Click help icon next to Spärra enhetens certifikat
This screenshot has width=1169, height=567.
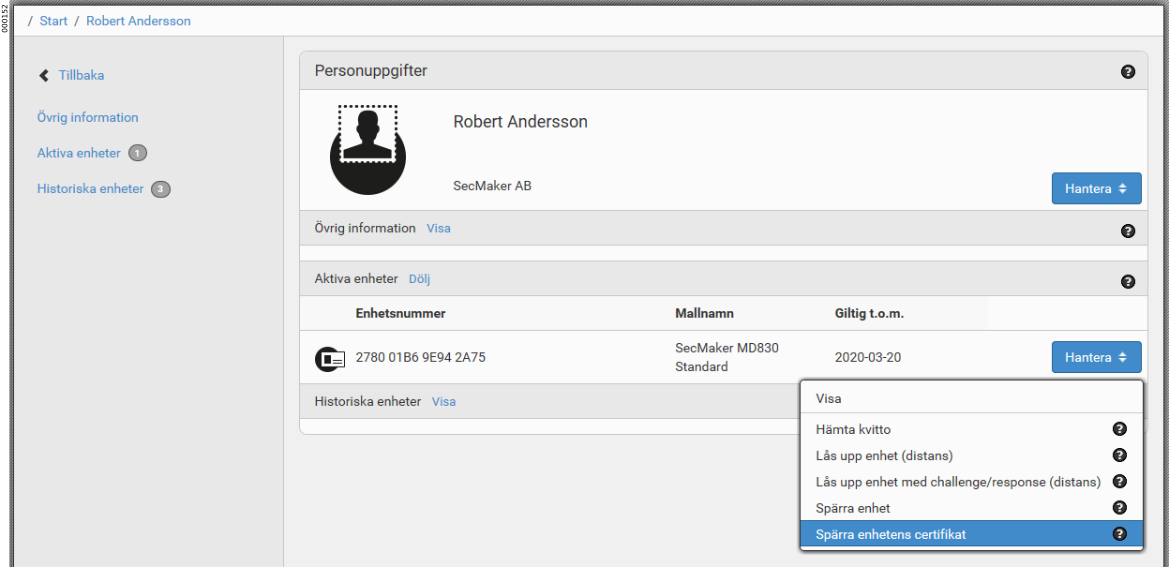pyautogui.click(x=1120, y=535)
